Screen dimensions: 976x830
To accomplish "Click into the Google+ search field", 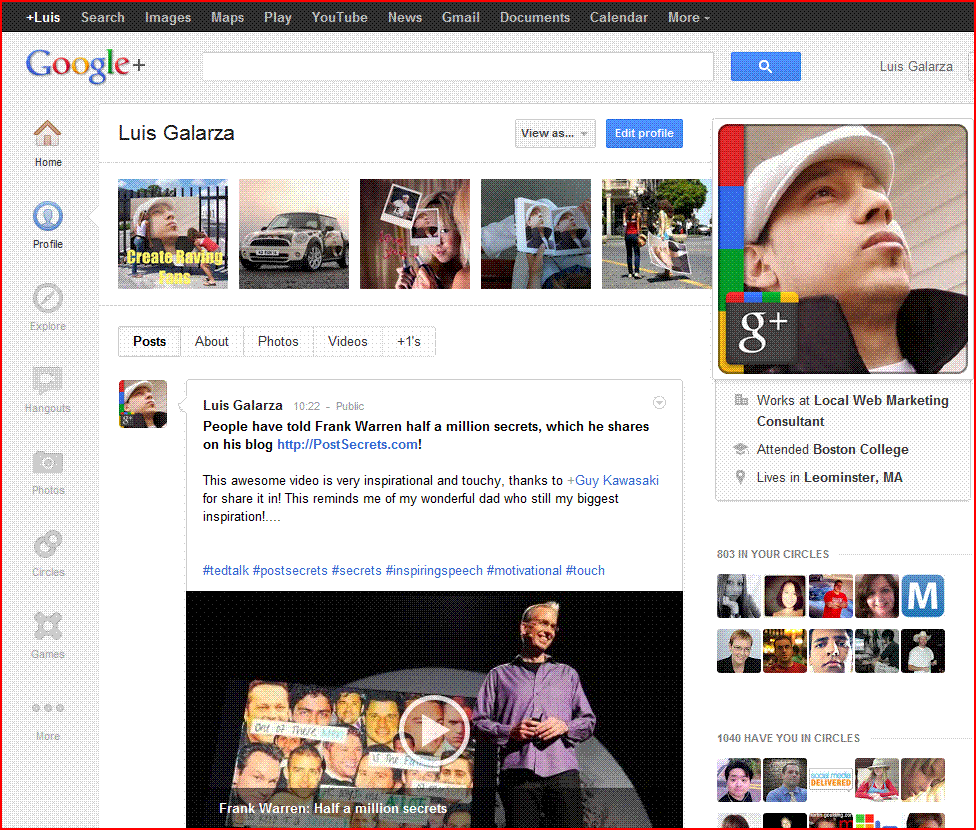I will point(458,67).
